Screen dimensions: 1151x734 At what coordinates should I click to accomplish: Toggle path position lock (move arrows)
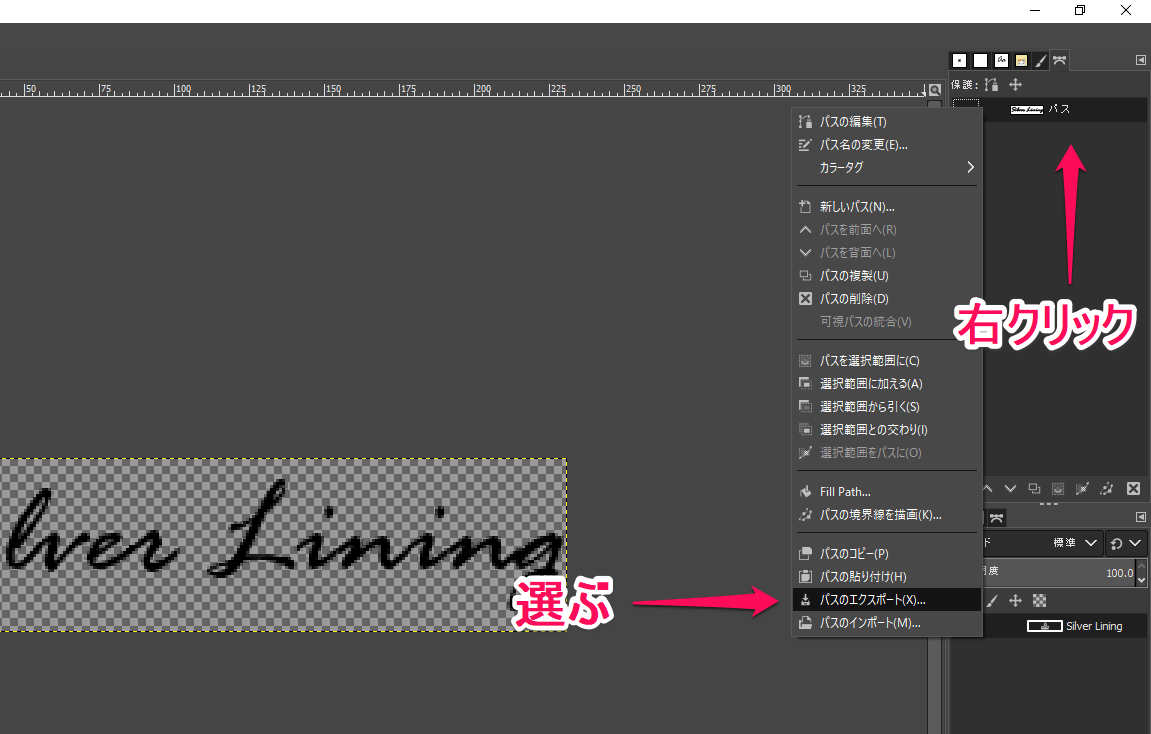point(1015,86)
